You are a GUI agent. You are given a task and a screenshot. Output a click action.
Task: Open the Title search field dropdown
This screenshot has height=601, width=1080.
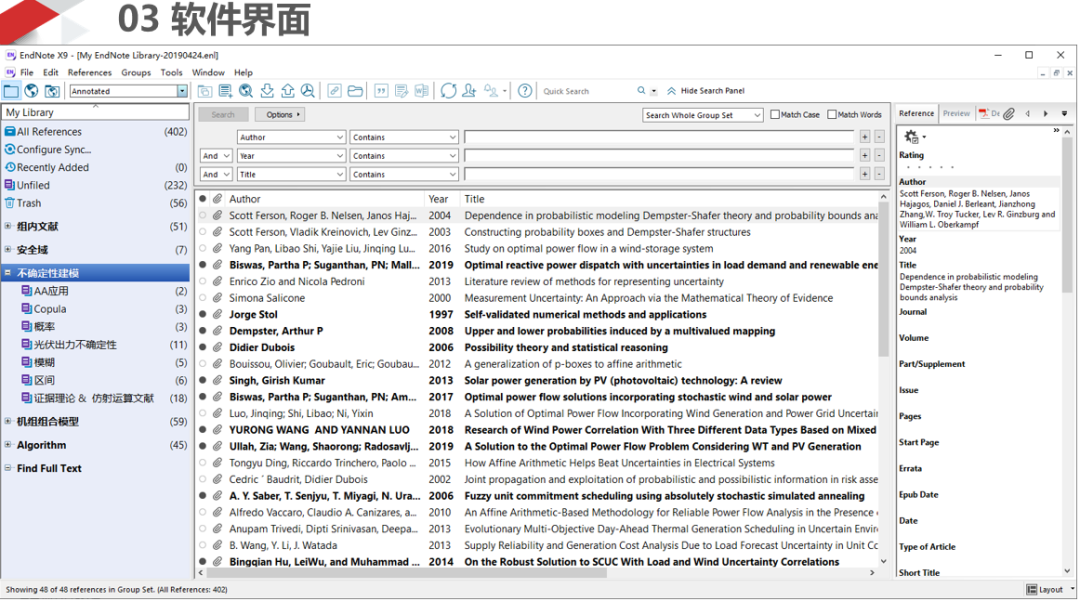291,175
